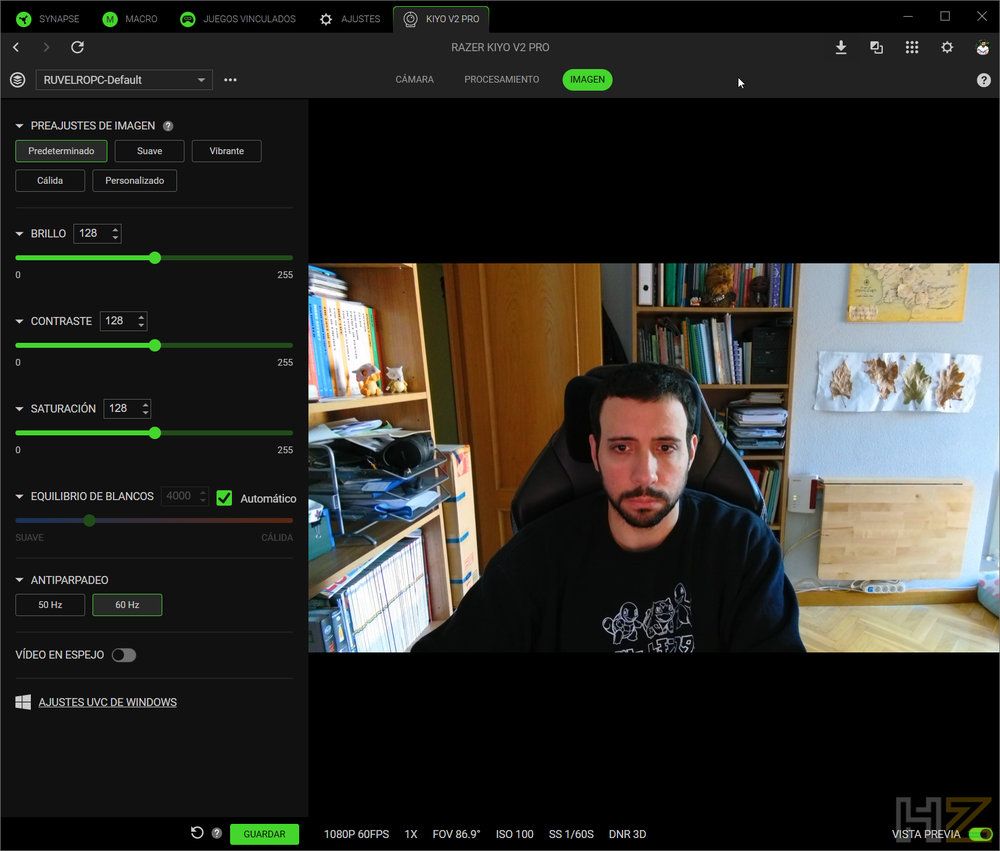Select the Predeterminado preset
1000x851 pixels.
(x=61, y=151)
